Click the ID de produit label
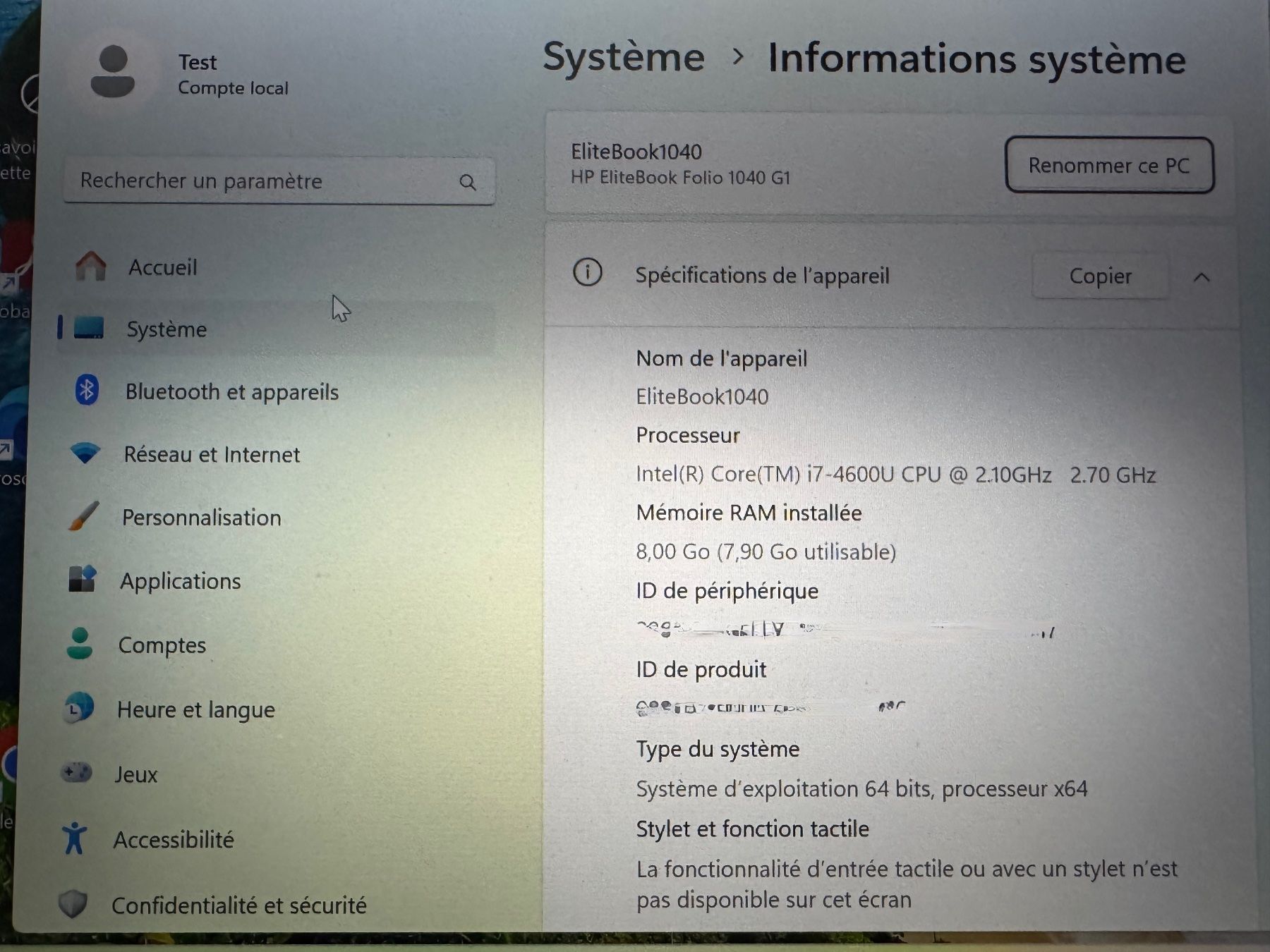The width and height of the screenshot is (1270, 952). 701,669
